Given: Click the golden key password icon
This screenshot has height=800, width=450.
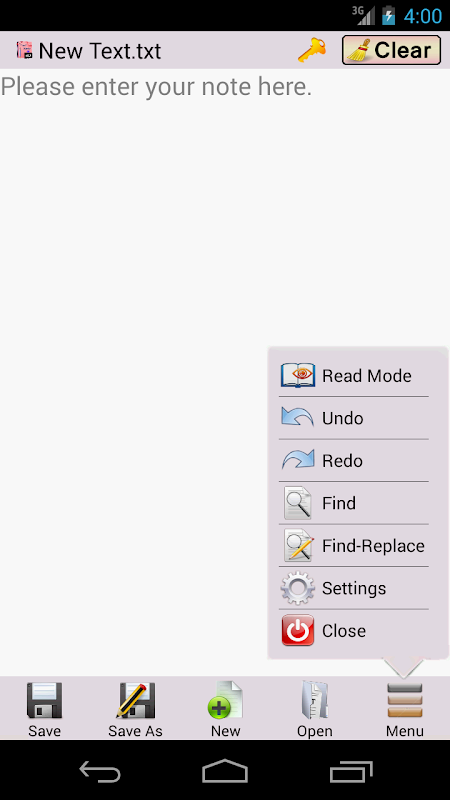Looking at the screenshot, I should coord(312,51).
